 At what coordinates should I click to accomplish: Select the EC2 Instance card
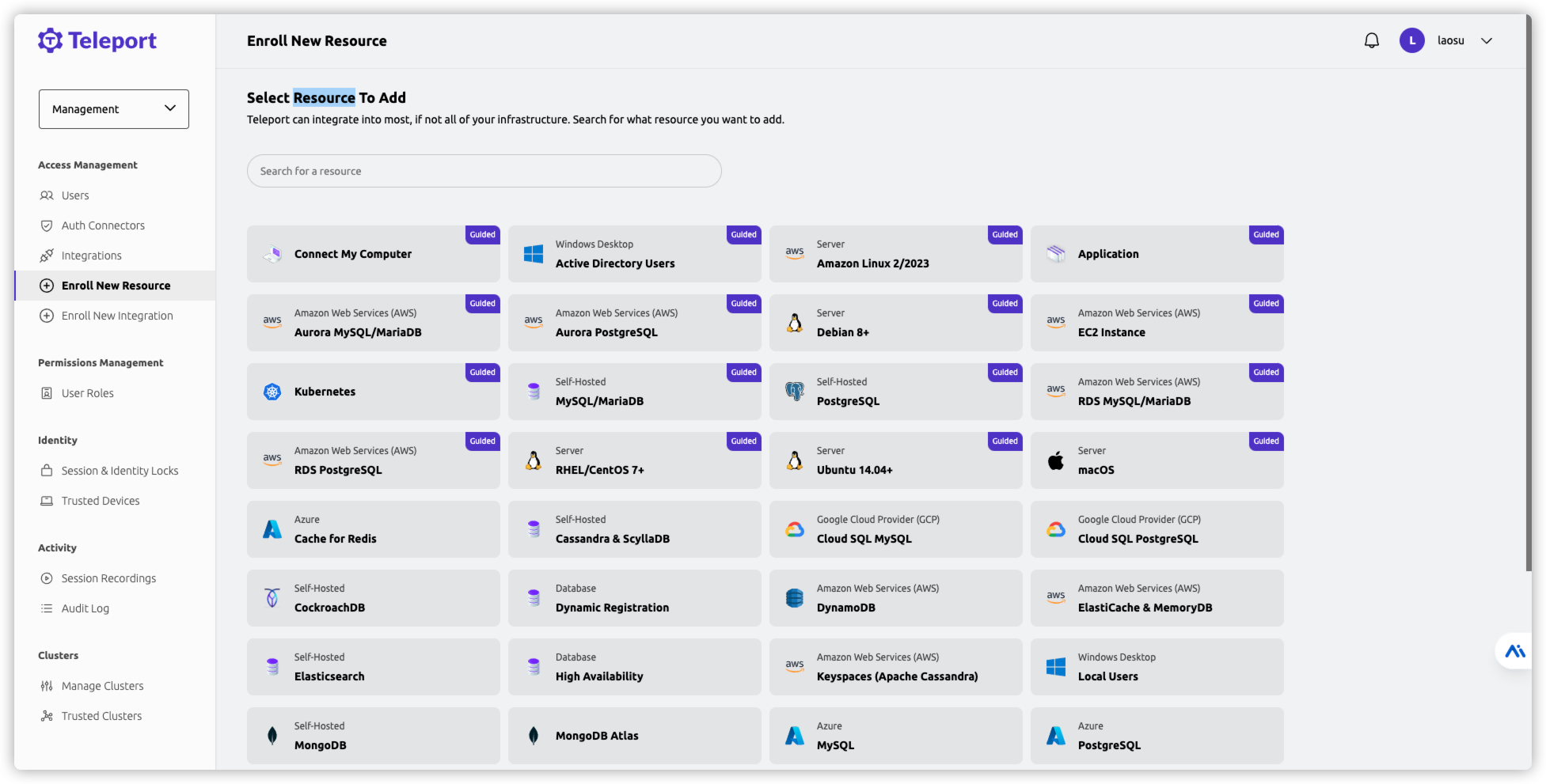tap(1157, 323)
